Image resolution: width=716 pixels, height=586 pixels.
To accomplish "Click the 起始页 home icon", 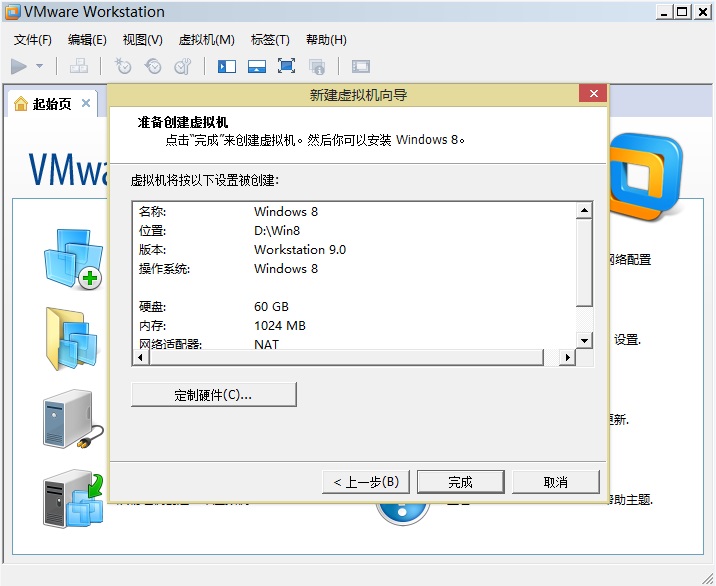I will [x=21, y=104].
